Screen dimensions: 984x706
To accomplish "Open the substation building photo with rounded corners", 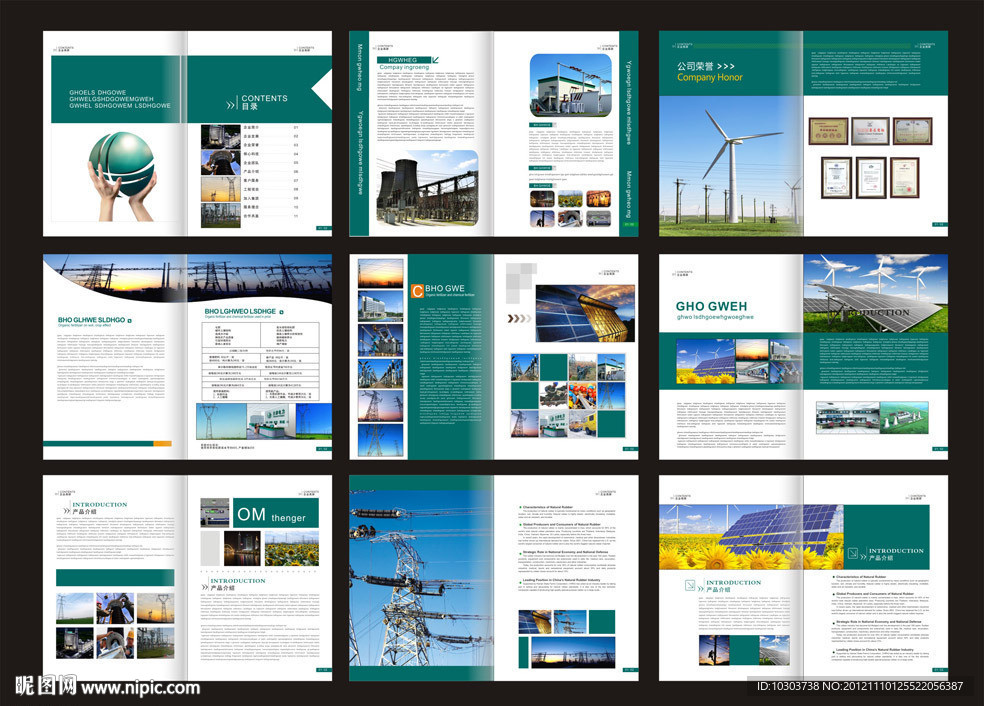I will click(x=570, y=85).
